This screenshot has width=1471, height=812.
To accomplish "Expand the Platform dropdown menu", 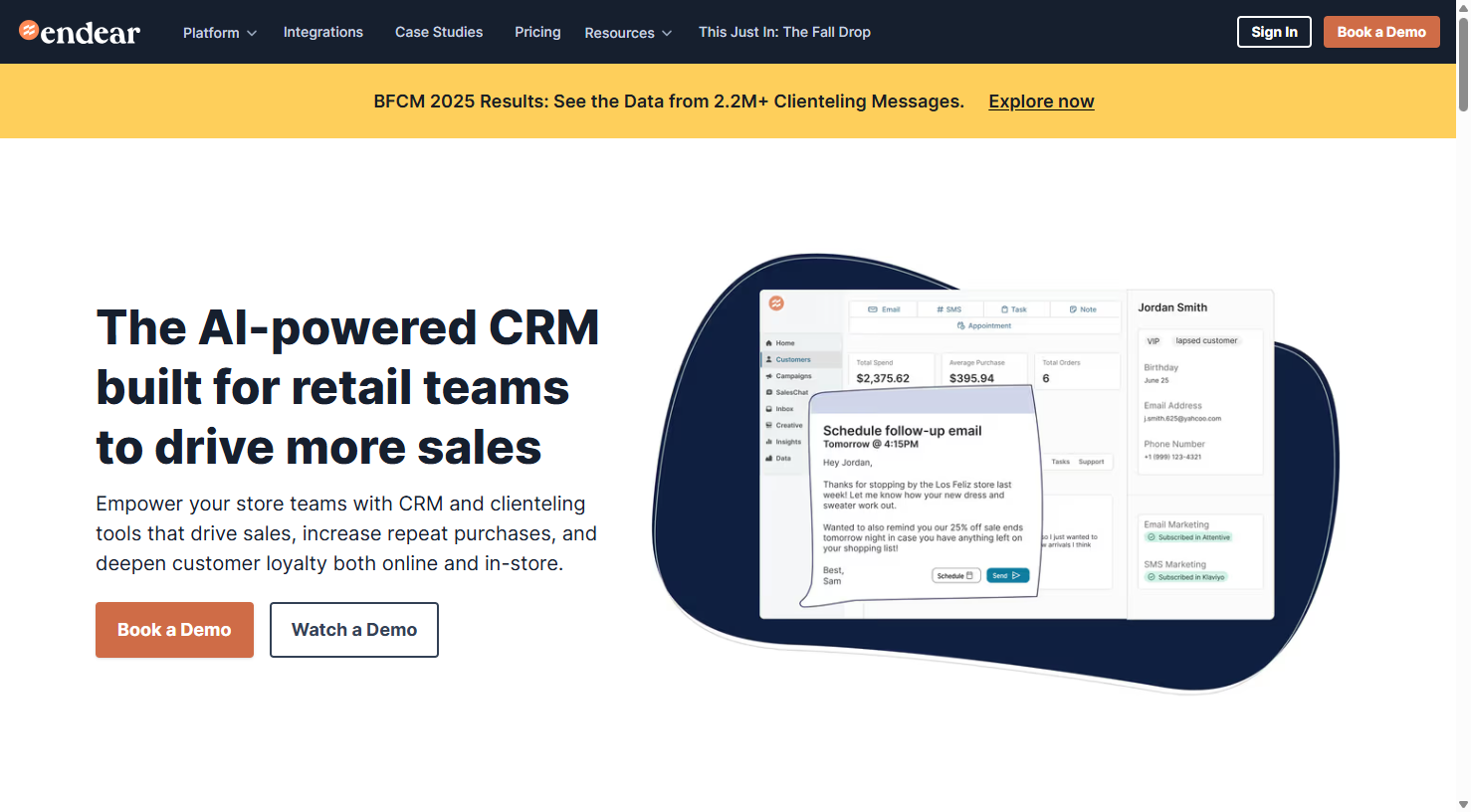I will (x=220, y=31).
